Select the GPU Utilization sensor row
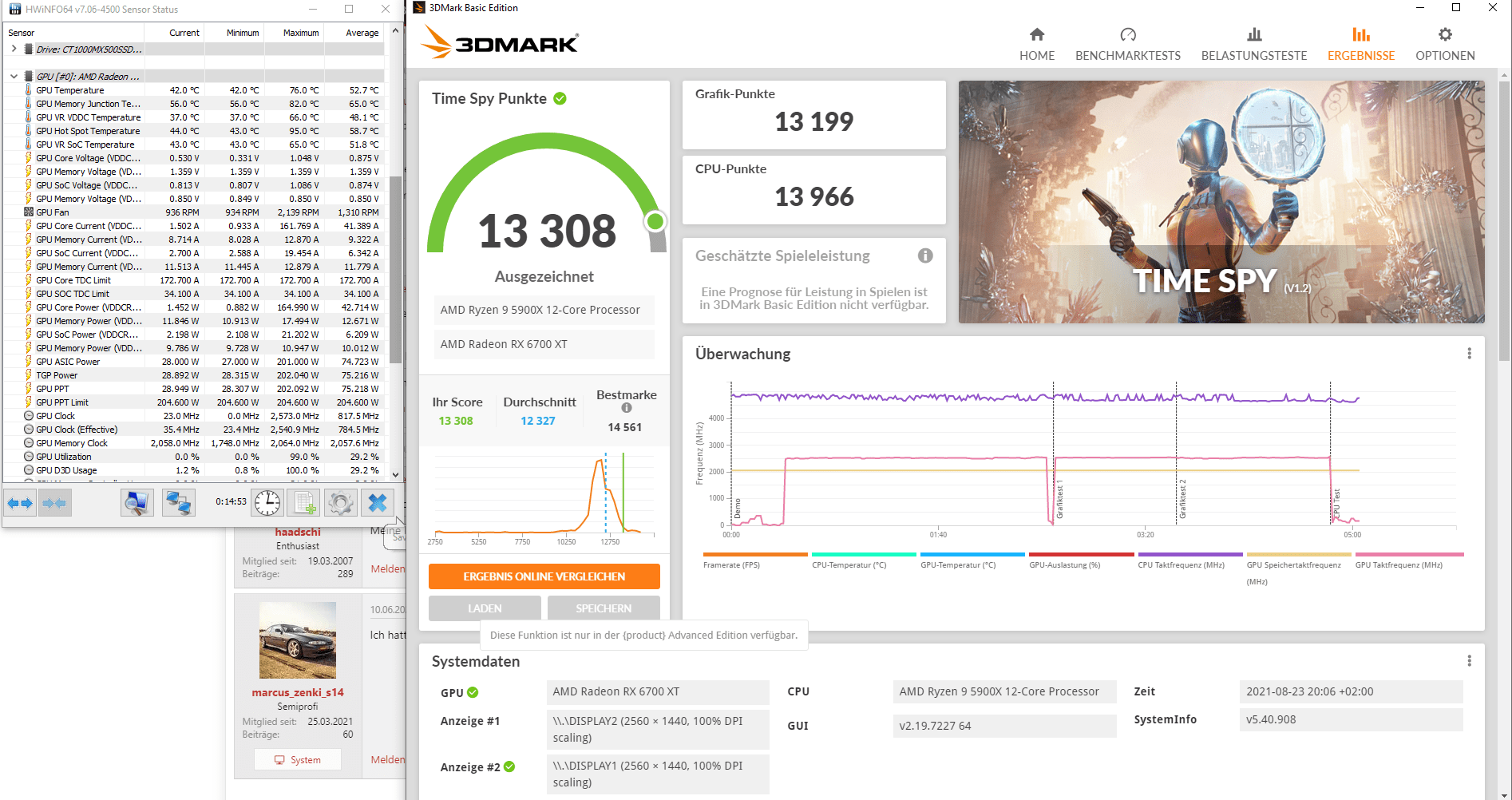 click(x=194, y=457)
